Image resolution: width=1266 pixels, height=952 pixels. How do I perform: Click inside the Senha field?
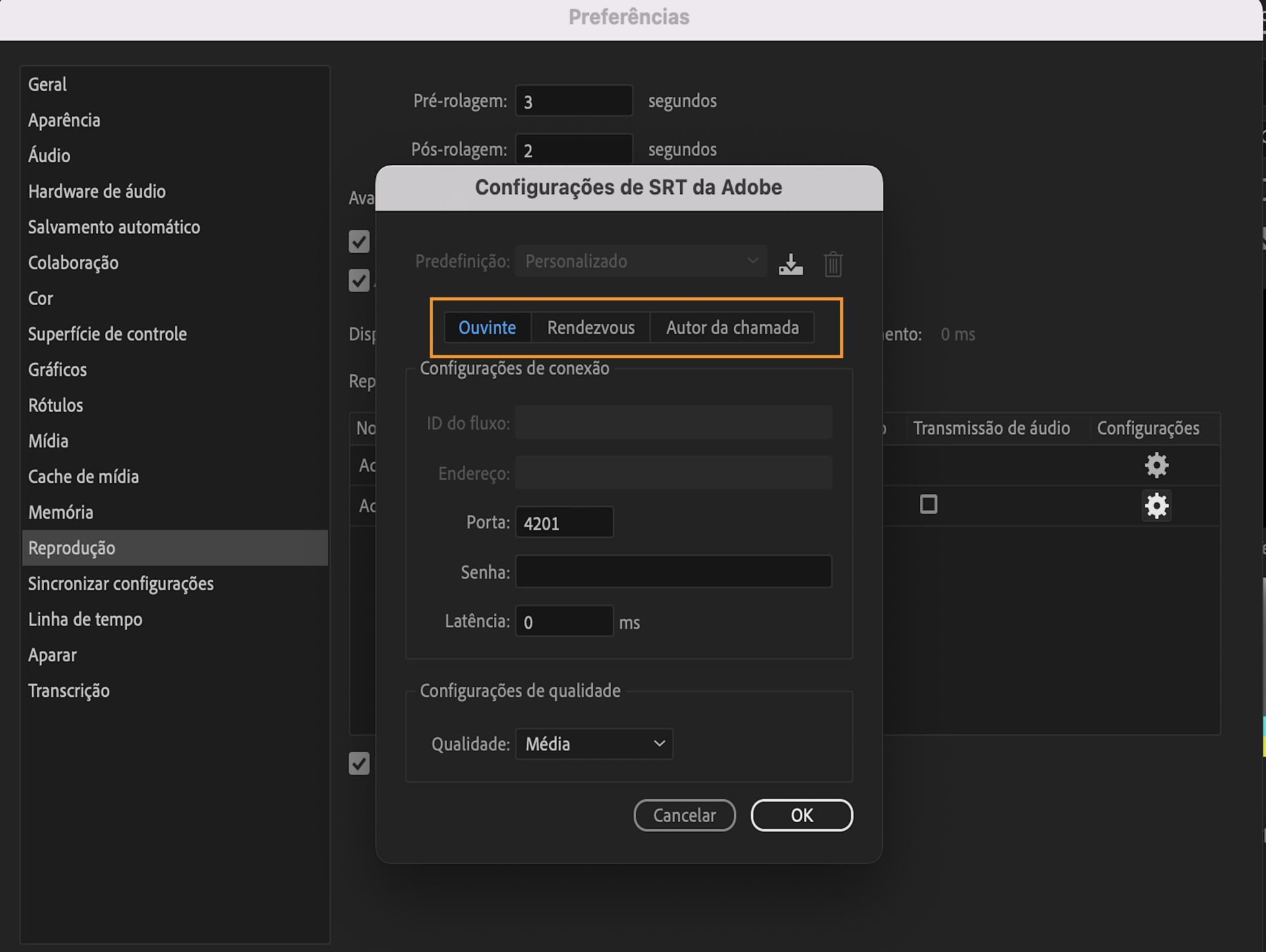(673, 572)
